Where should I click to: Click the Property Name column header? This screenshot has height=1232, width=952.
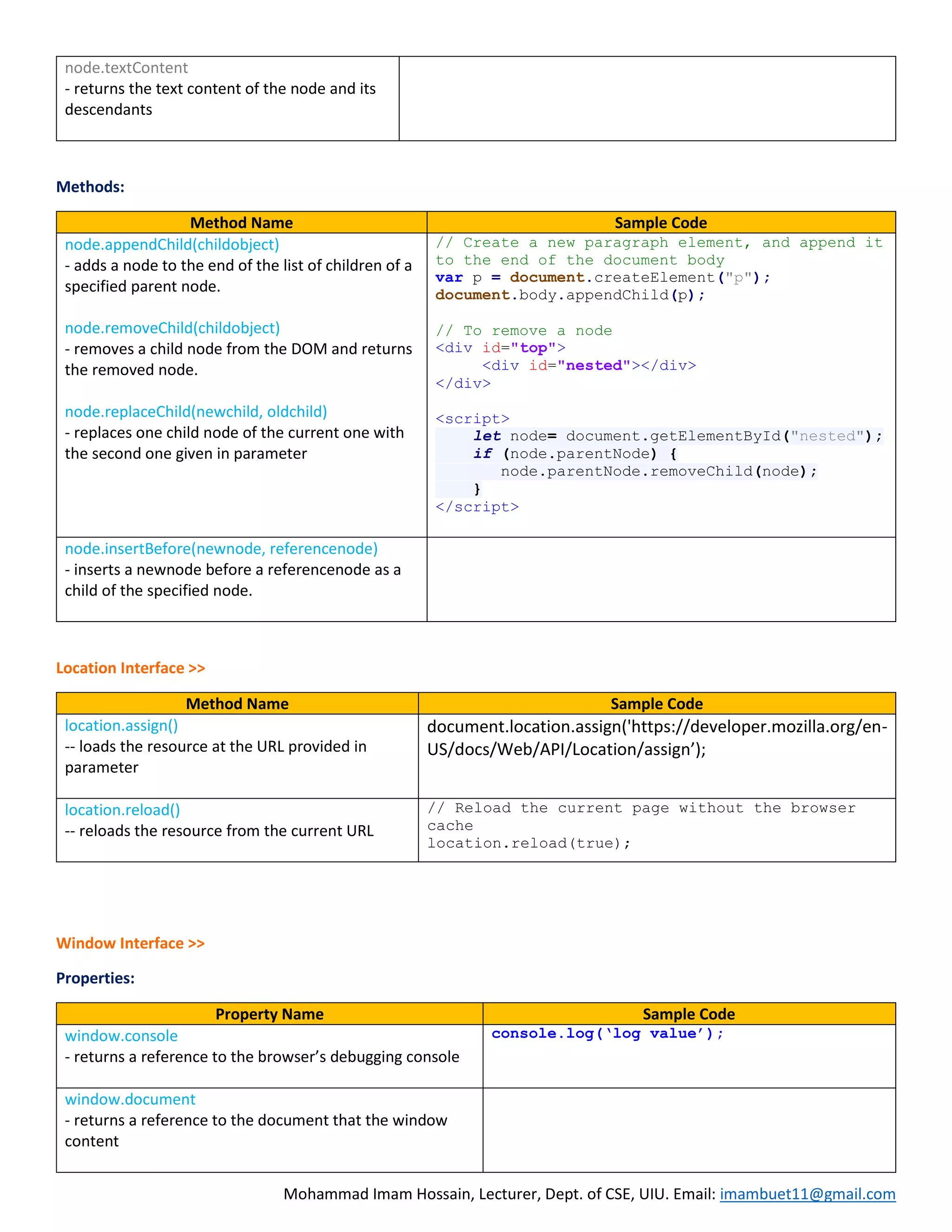[270, 1013]
